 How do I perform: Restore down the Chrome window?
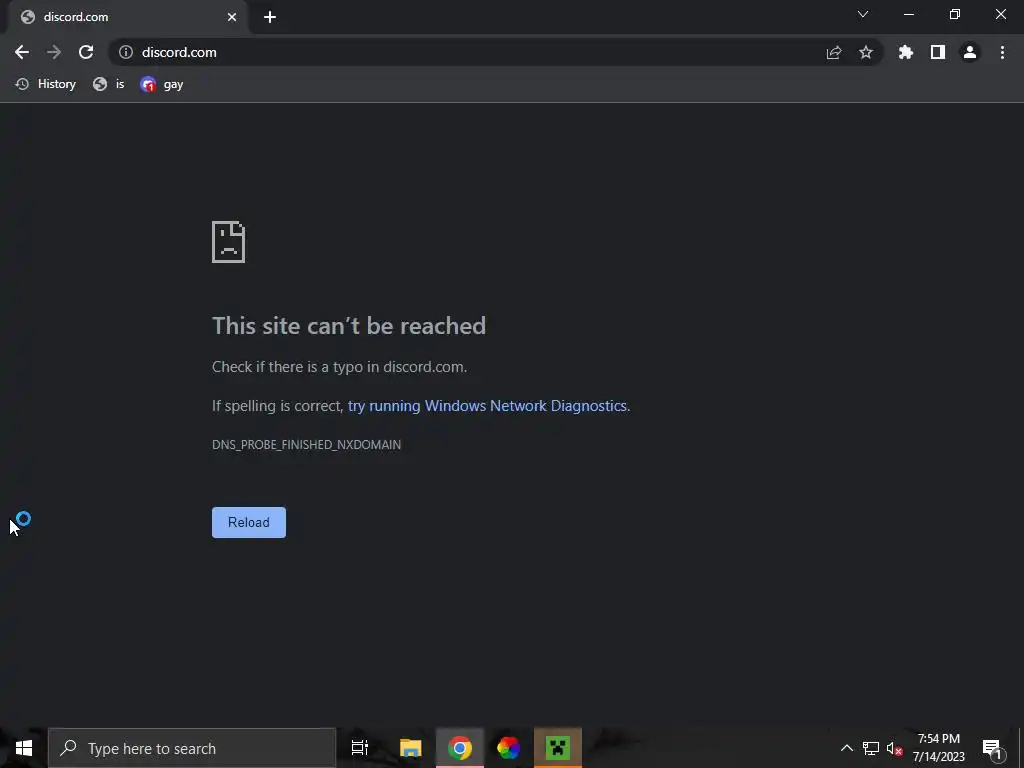(x=955, y=14)
